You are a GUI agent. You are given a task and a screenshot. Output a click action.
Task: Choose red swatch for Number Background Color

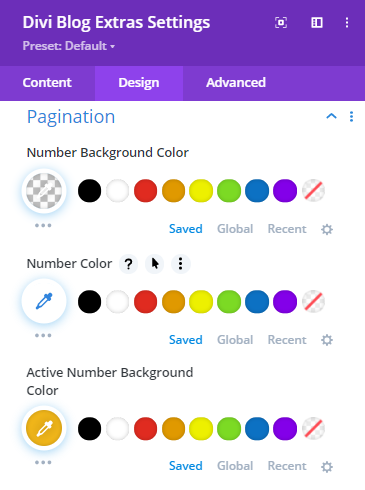coord(145,191)
